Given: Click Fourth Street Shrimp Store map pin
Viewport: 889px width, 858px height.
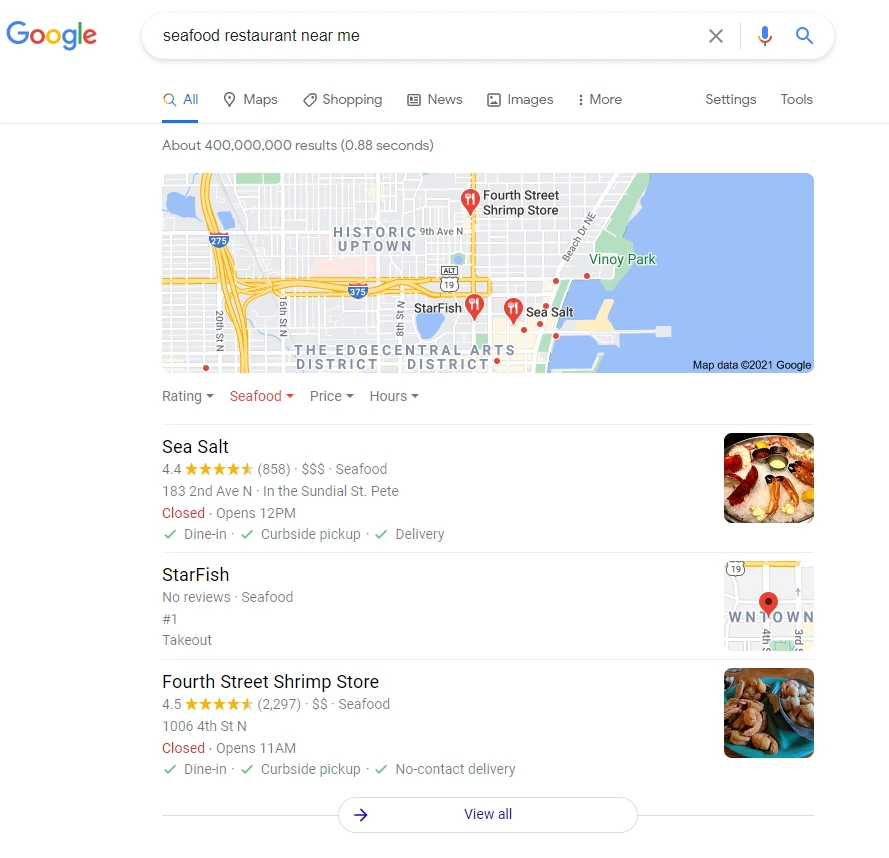Looking at the screenshot, I should click(469, 202).
